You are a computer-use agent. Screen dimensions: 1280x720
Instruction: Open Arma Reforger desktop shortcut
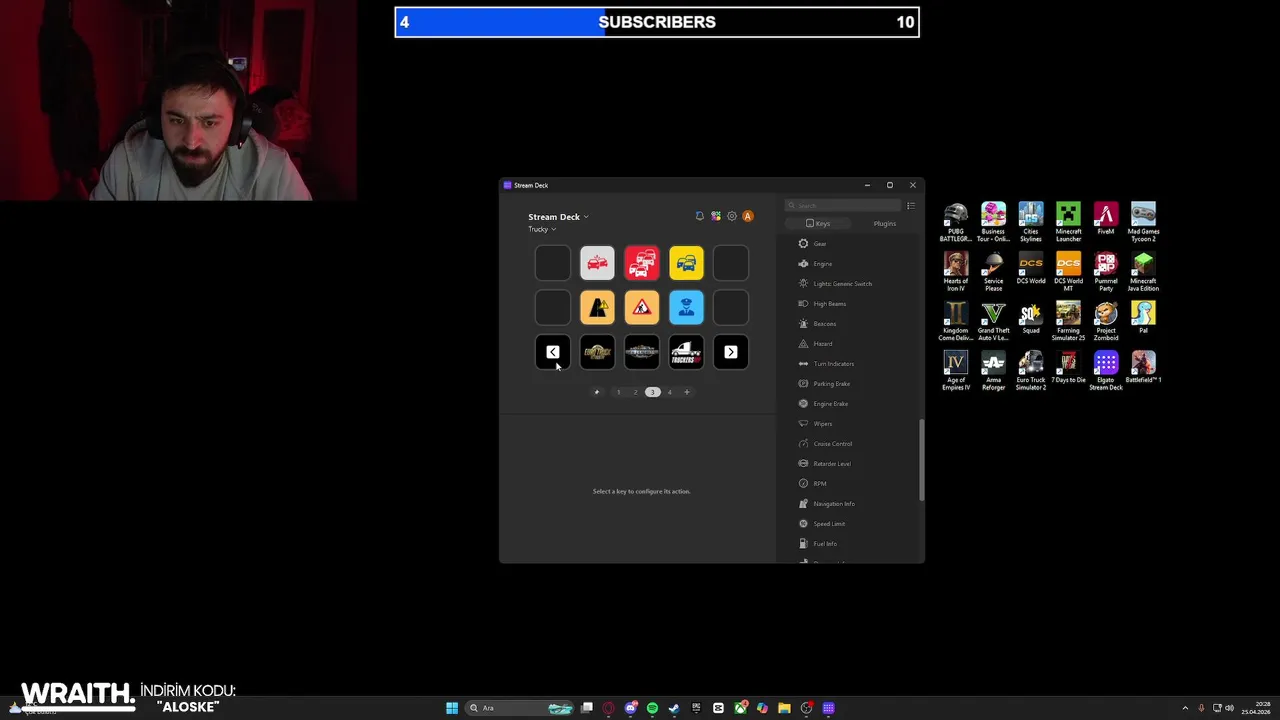click(x=993, y=371)
